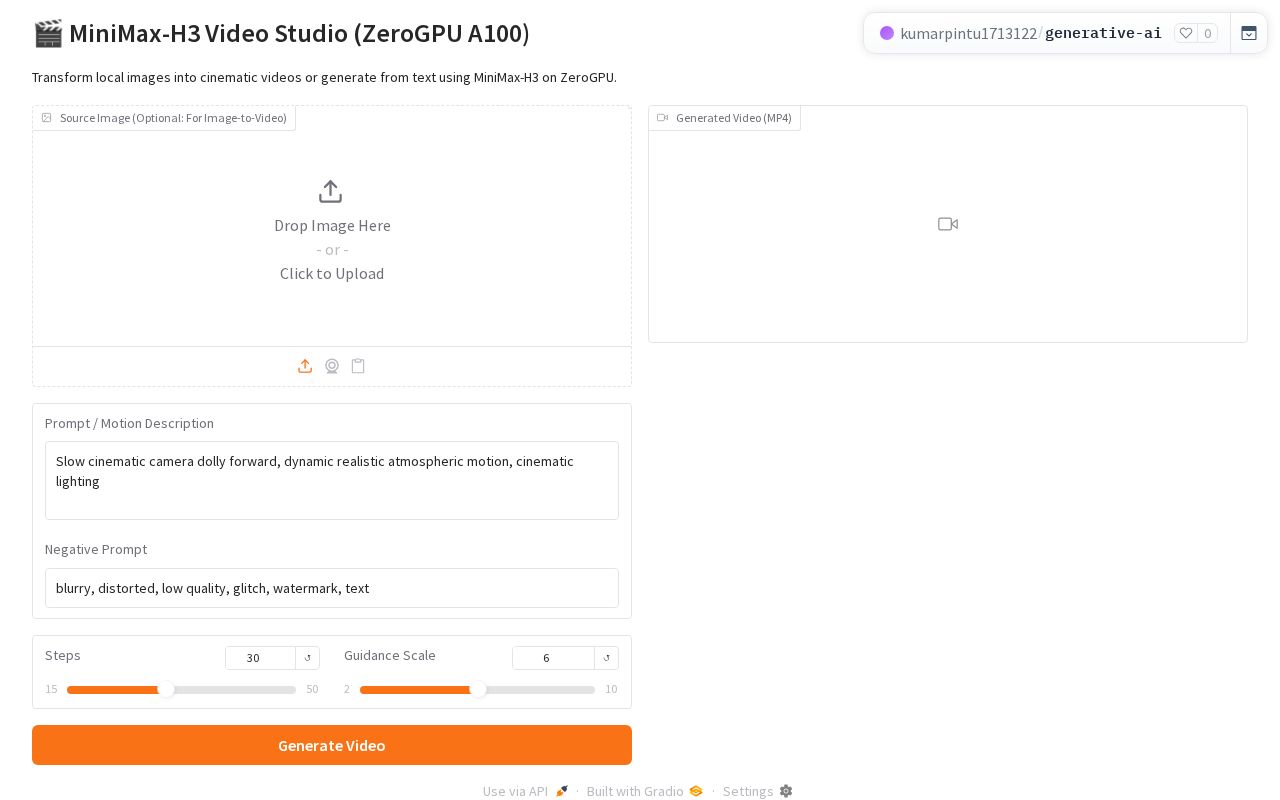The width and height of the screenshot is (1280, 800).
Task: Click the MiniMax-H3 Video Studio title
Action: coord(281,33)
